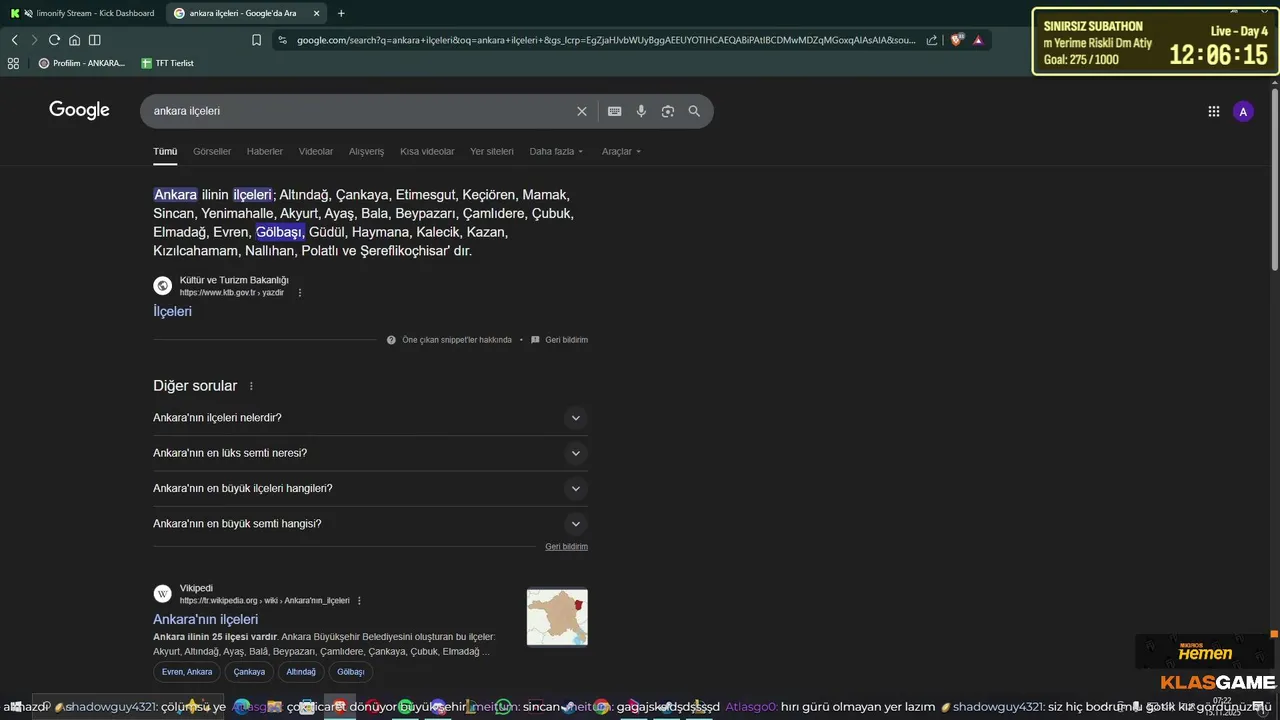Go back to the previous page
The width and height of the screenshot is (1280, 720).
tap(14, 40)
